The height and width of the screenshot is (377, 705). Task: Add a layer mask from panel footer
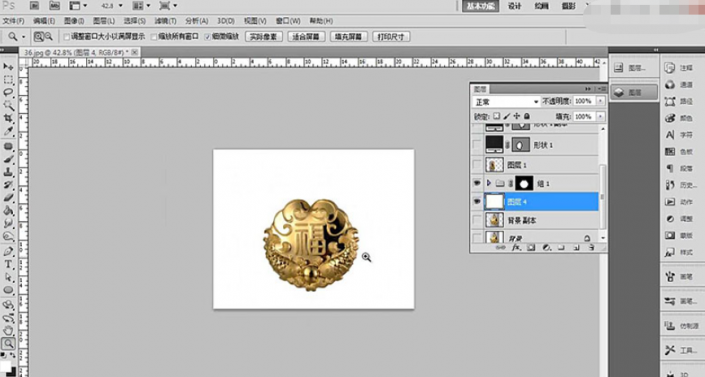coord(531,247)
